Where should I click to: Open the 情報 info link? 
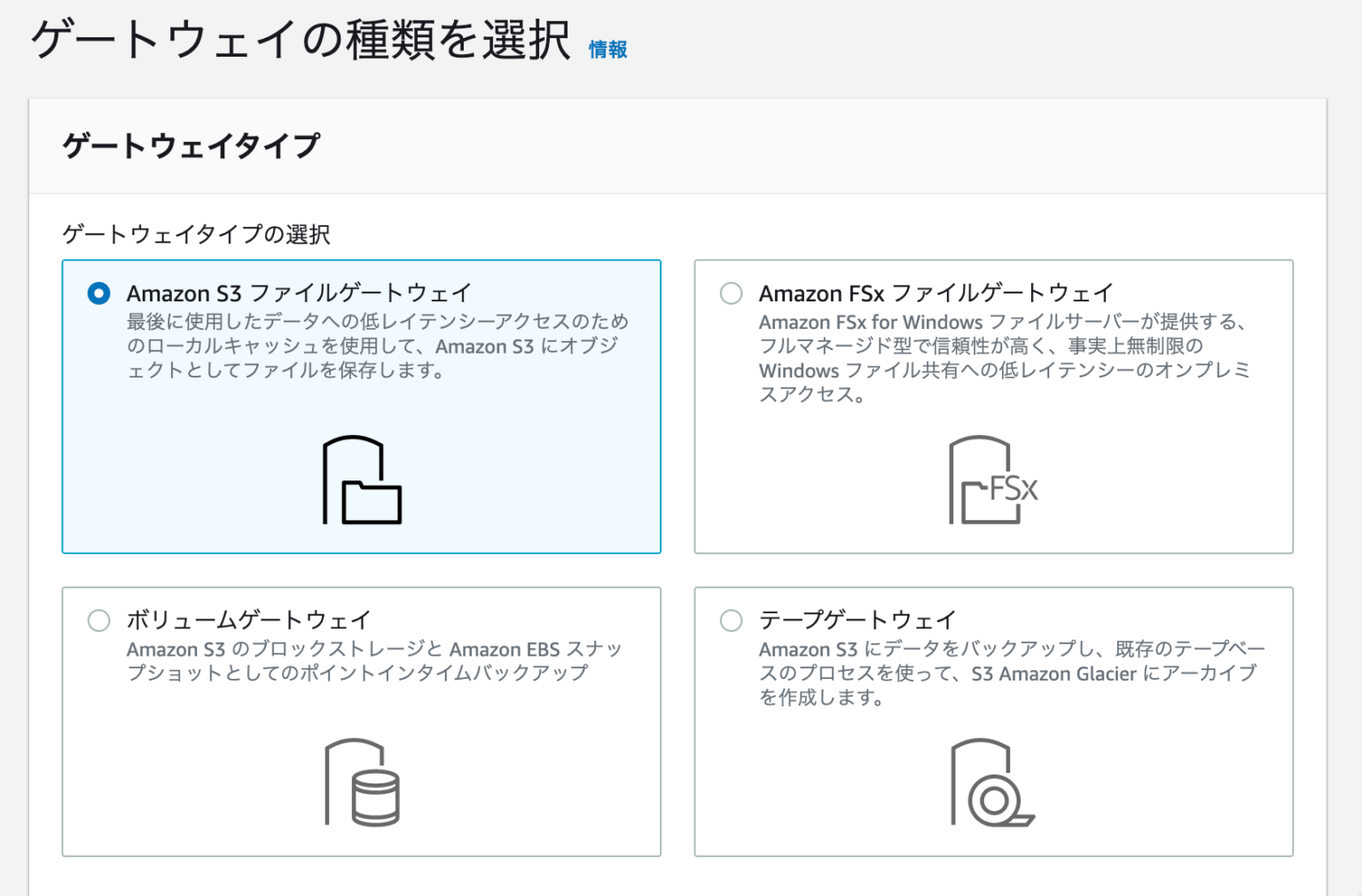click(x=607, y=50)
